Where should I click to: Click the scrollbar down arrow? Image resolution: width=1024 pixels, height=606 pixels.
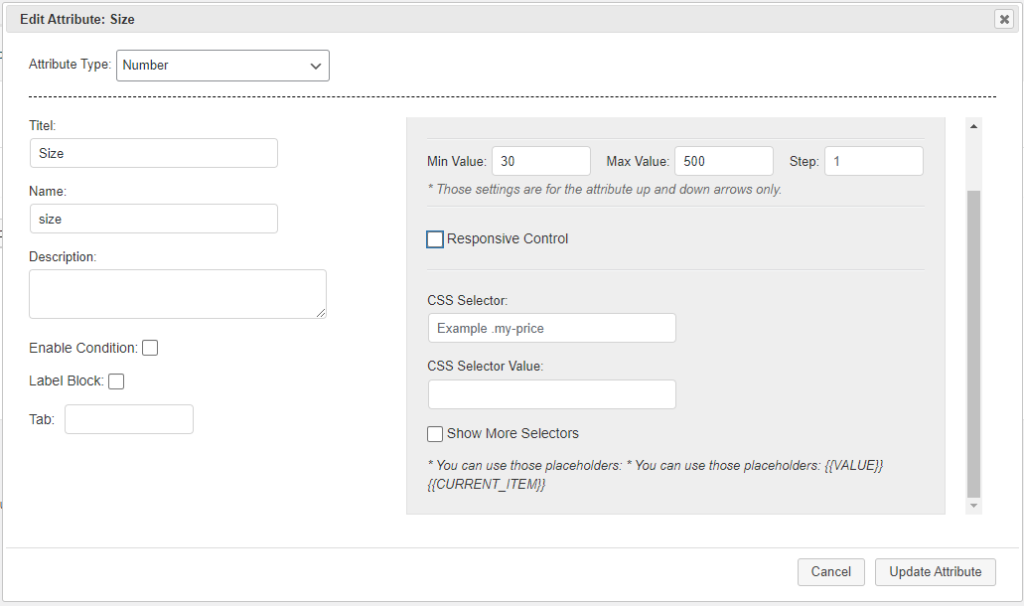click(x=974, y=505)
